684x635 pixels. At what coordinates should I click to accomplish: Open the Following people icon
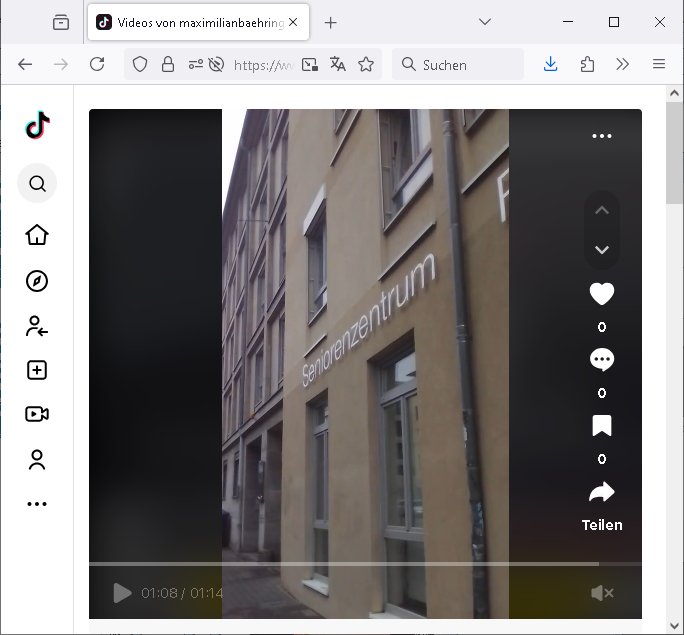pyautogui.click(x=37, y=326)
